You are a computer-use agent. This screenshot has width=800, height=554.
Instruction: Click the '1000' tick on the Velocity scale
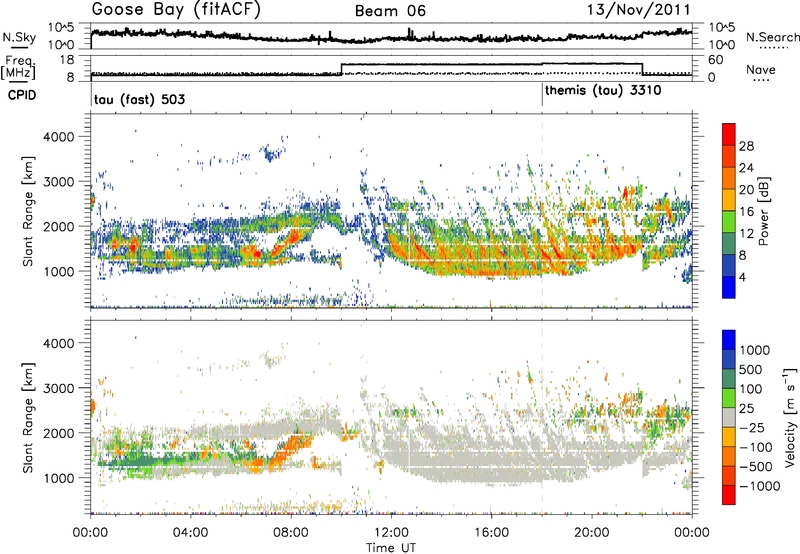click(755, 350)
